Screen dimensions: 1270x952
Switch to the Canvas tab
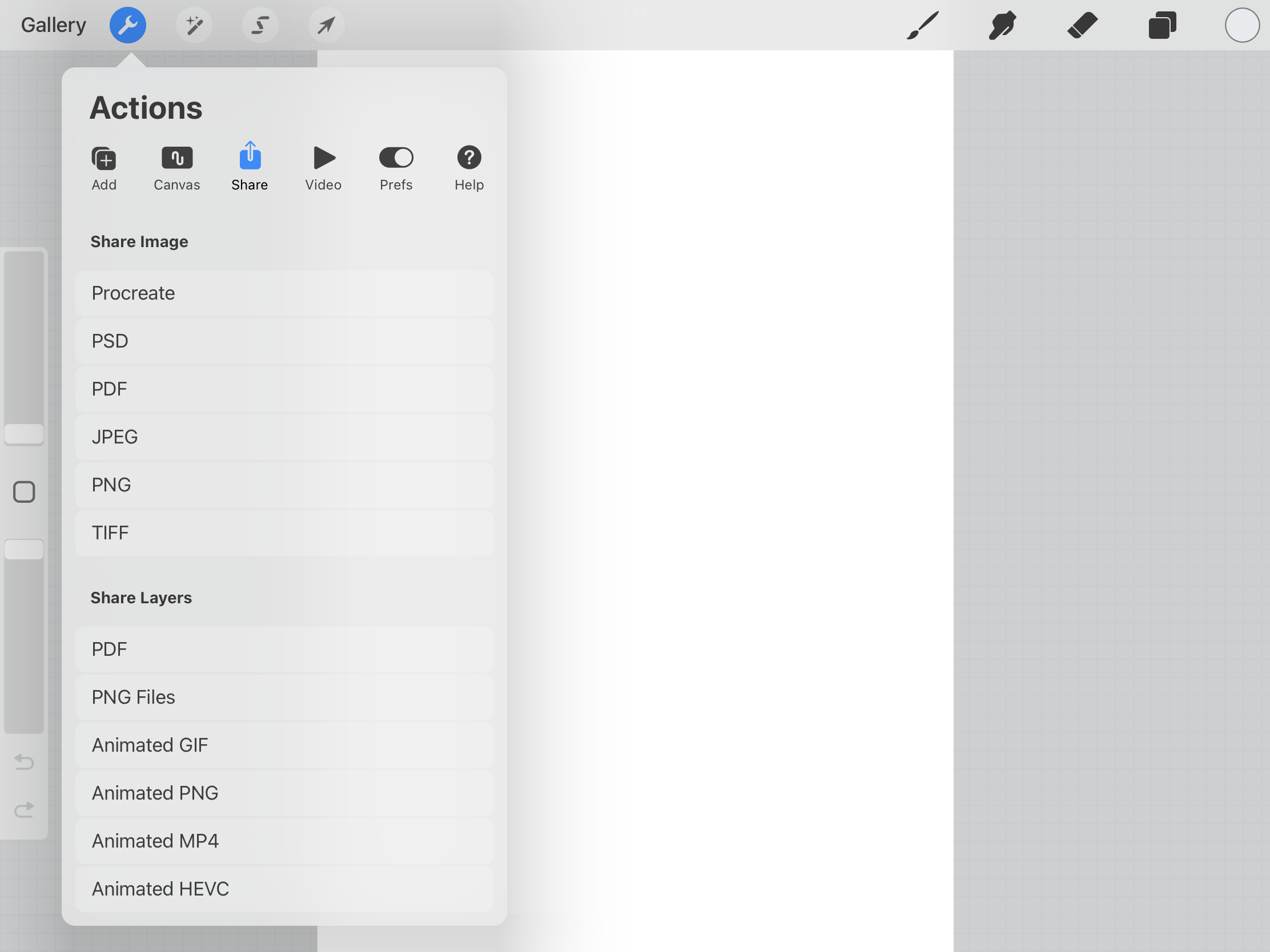(x=177, y=168)
